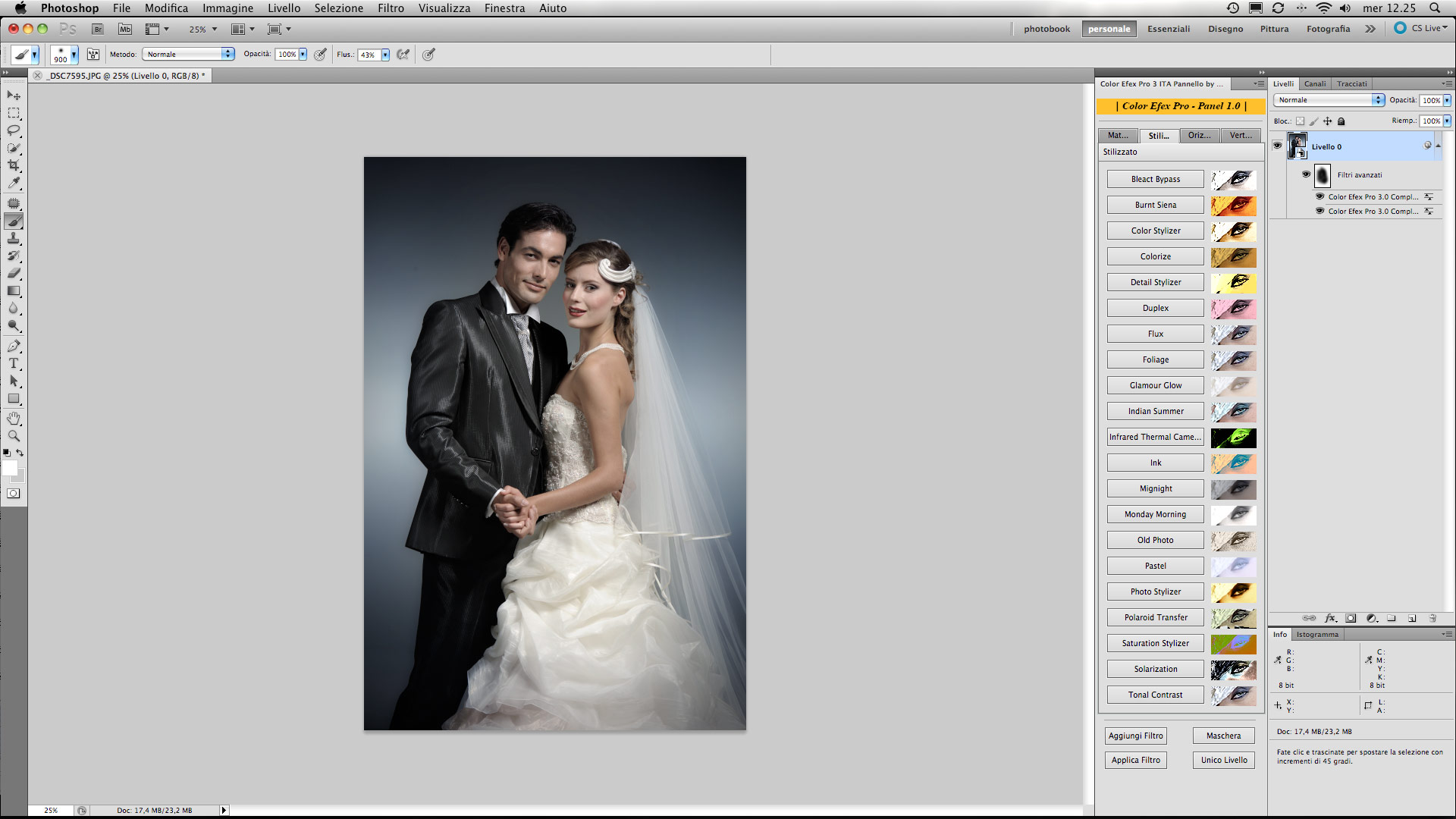This screenshot has width=1456, height=819.
Task: Toggle lock transparent pixels
Action: pyautogui.click(x=1300, y=121)
